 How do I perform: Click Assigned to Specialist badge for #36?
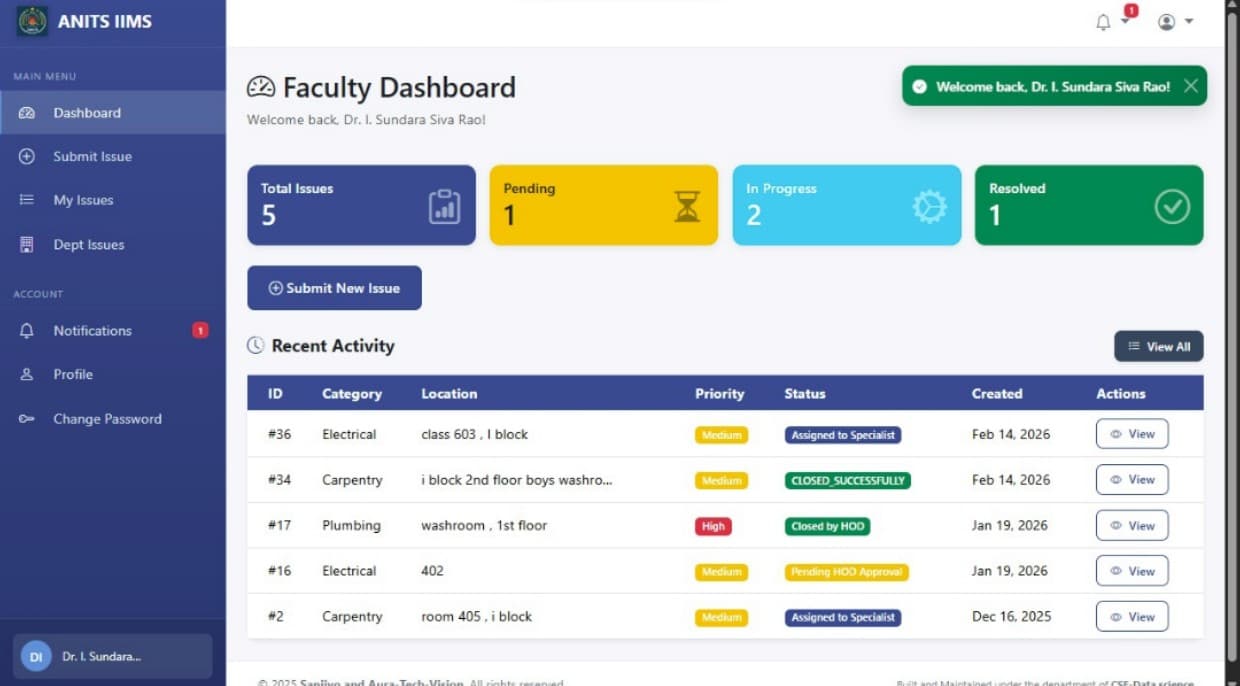843,435
